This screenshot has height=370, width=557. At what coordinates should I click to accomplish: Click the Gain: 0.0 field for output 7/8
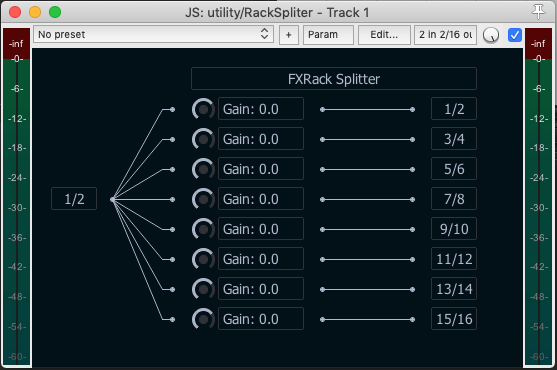click(x=261, y=199)
